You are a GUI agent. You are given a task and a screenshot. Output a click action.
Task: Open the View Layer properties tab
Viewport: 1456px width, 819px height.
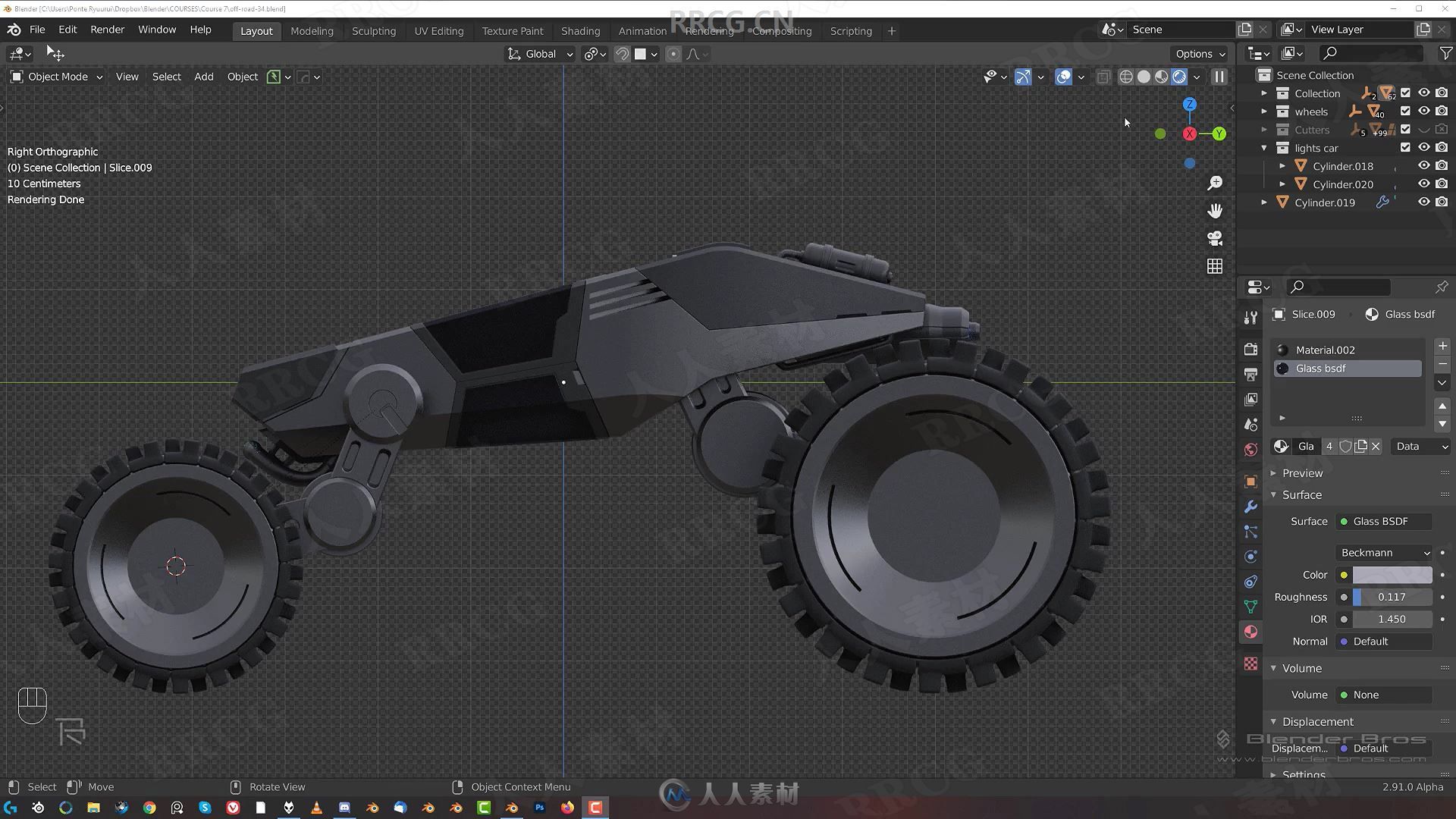coord(1250,399)
